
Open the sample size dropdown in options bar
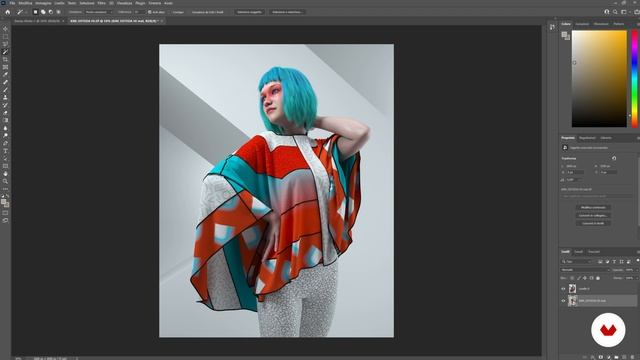click(x=98, y=12)
